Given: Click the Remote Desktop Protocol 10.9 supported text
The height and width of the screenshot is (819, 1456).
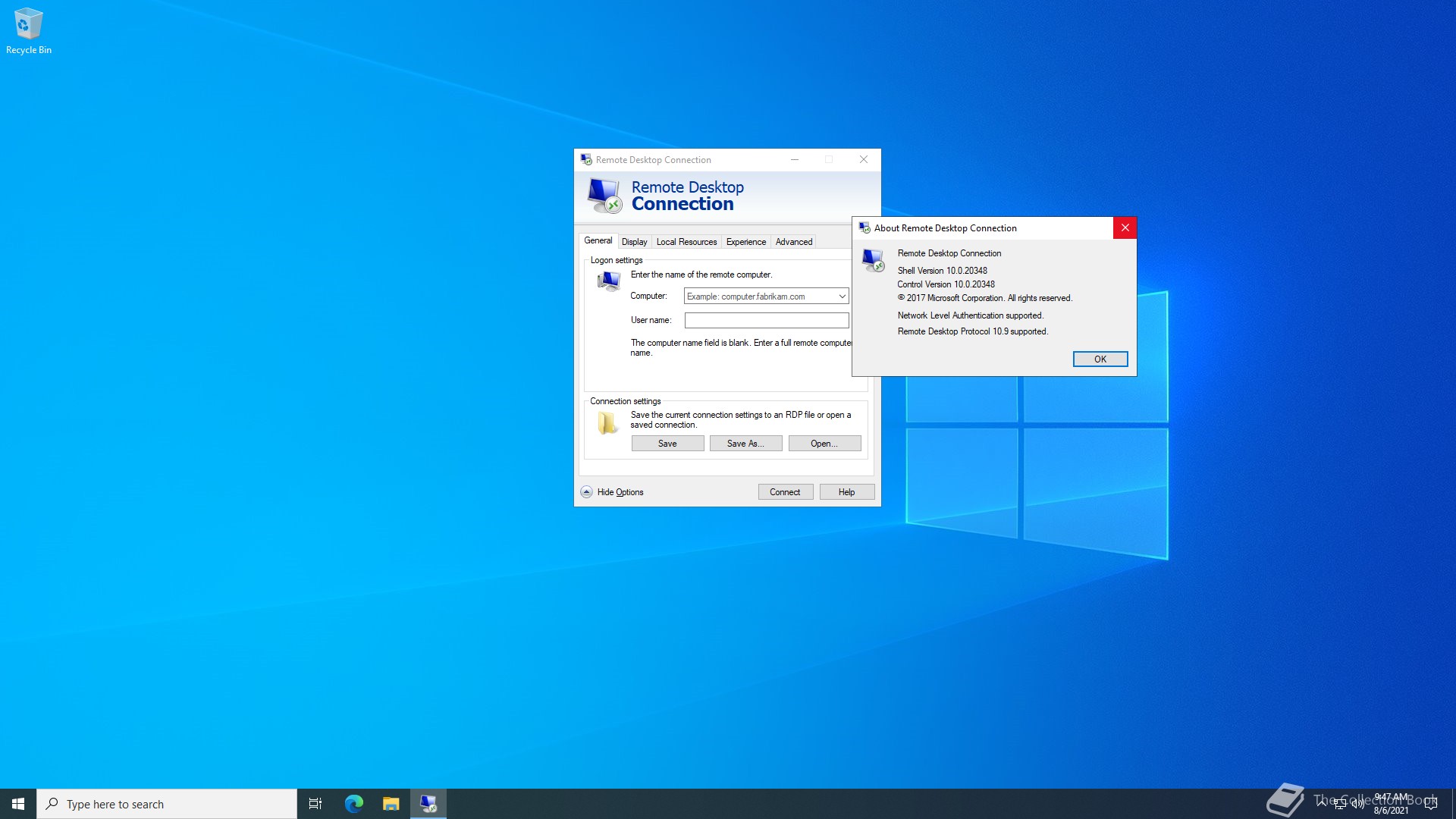Looking at the screenshot, I should click(972, 331).
